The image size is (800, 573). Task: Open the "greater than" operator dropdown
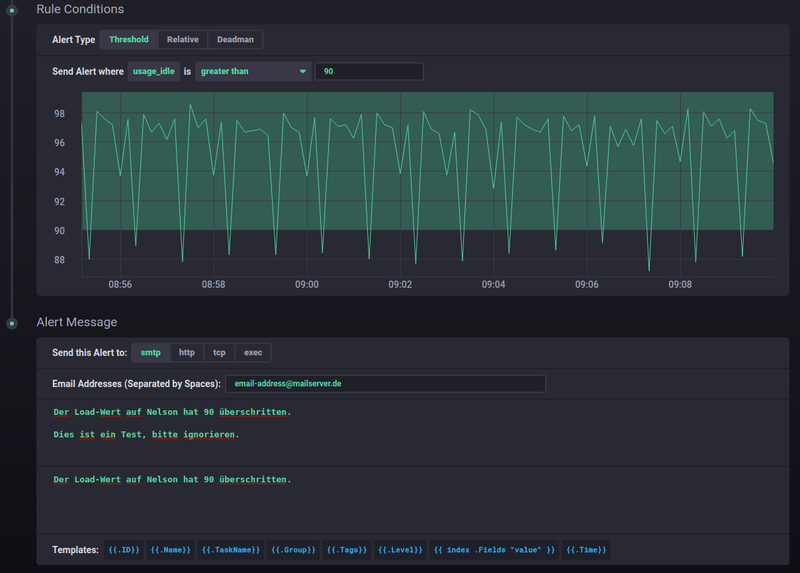pyautogui.click(x=253, y=72)
